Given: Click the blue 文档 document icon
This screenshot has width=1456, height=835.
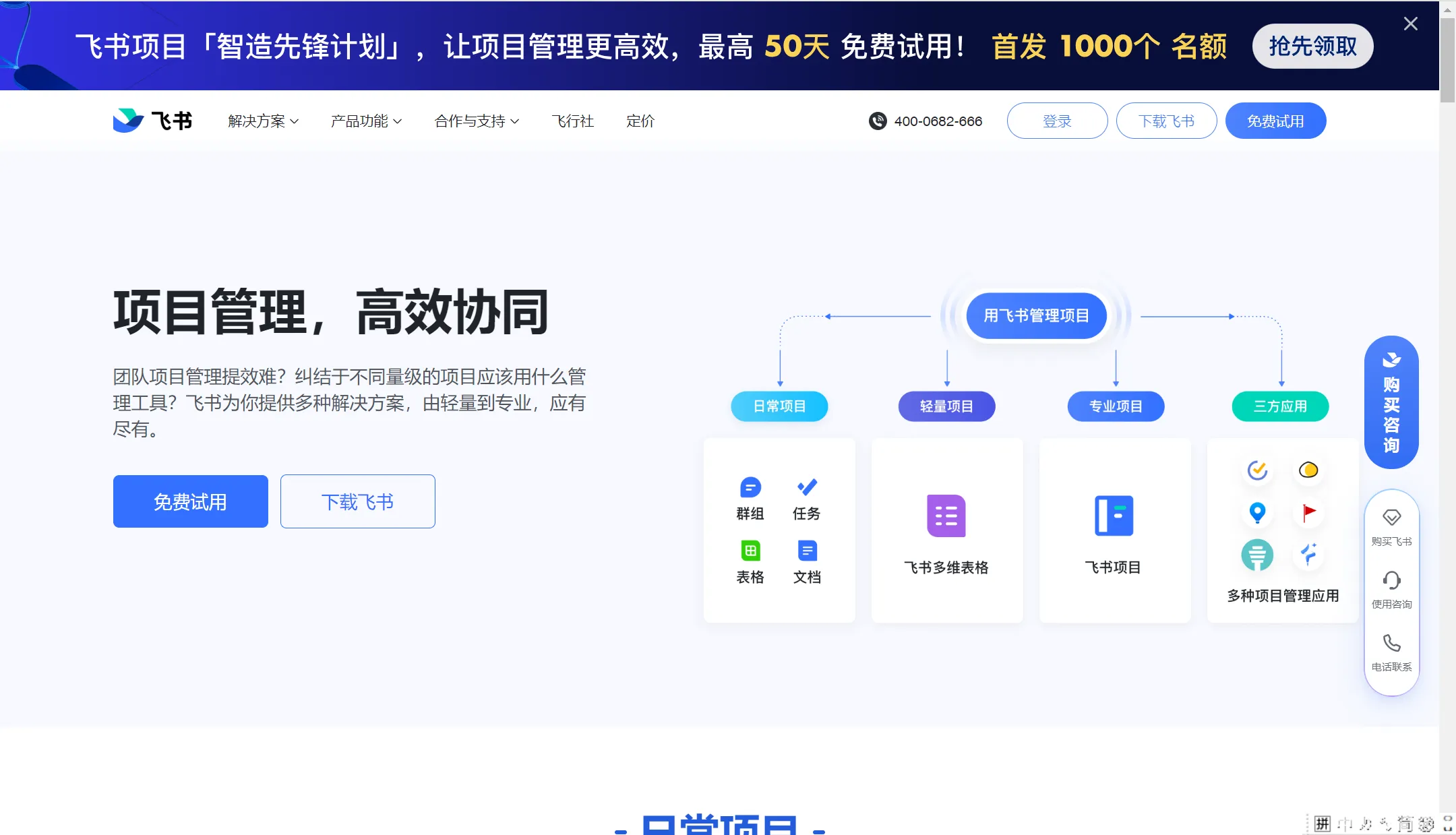Looking at the screenshot, I should 807,551.
